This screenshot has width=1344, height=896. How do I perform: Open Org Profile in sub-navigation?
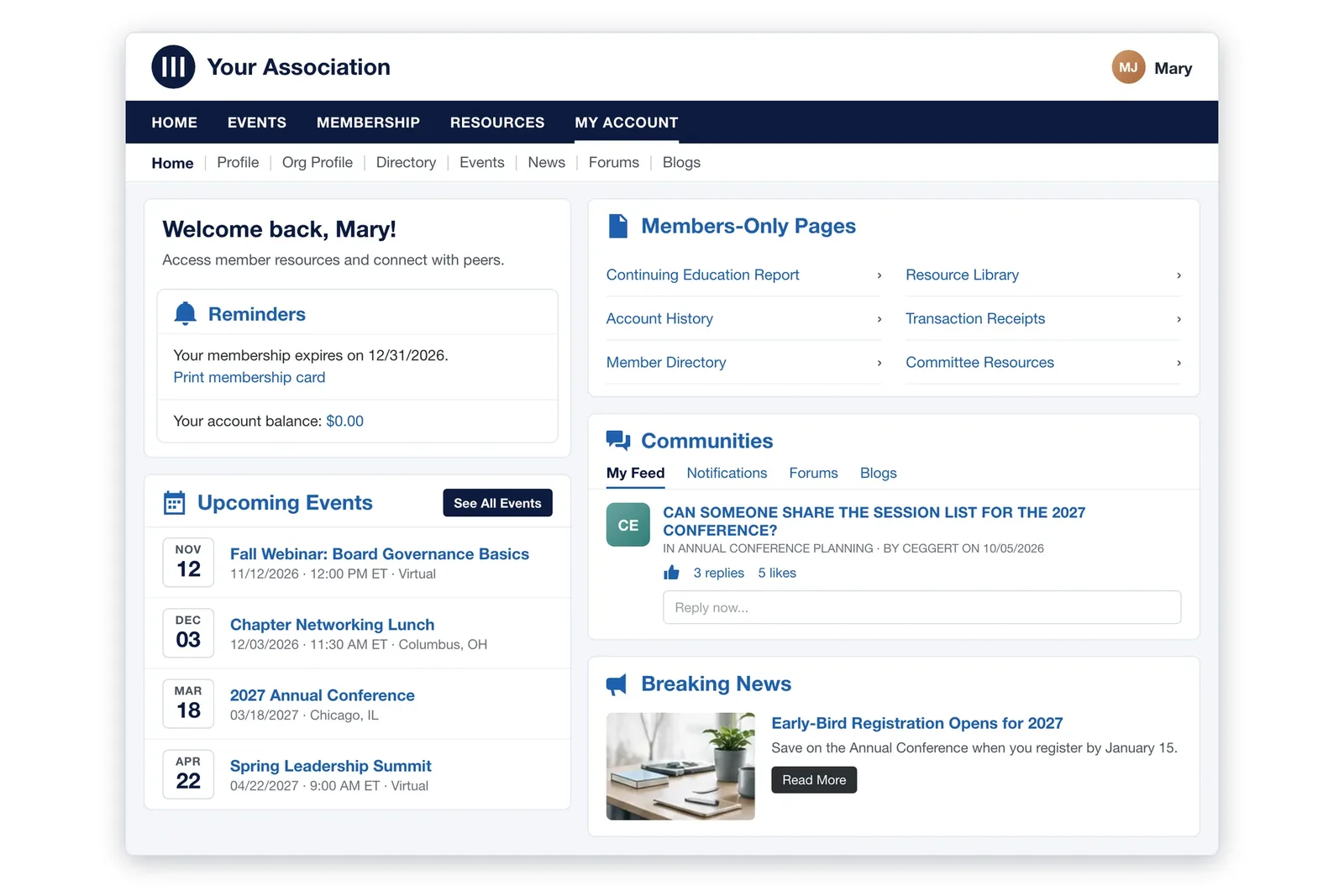pyautogui.click(x=318, y=162)
